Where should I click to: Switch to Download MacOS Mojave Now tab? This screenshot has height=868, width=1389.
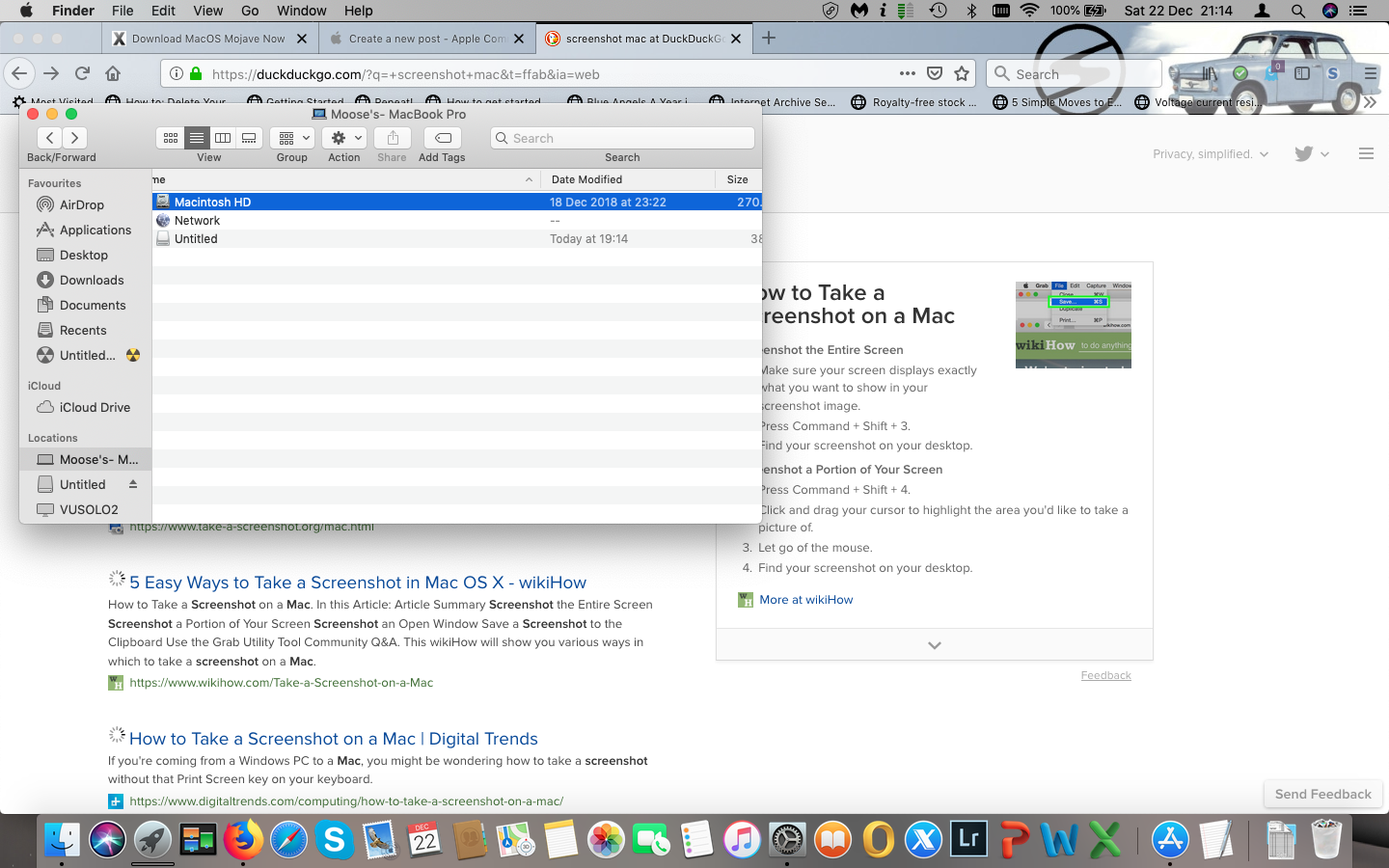tap(209, 39)
